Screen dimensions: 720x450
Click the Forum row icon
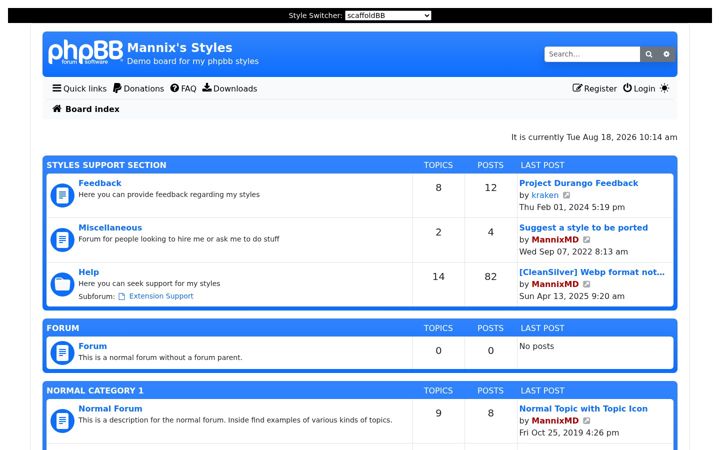(x=62, y=353)
